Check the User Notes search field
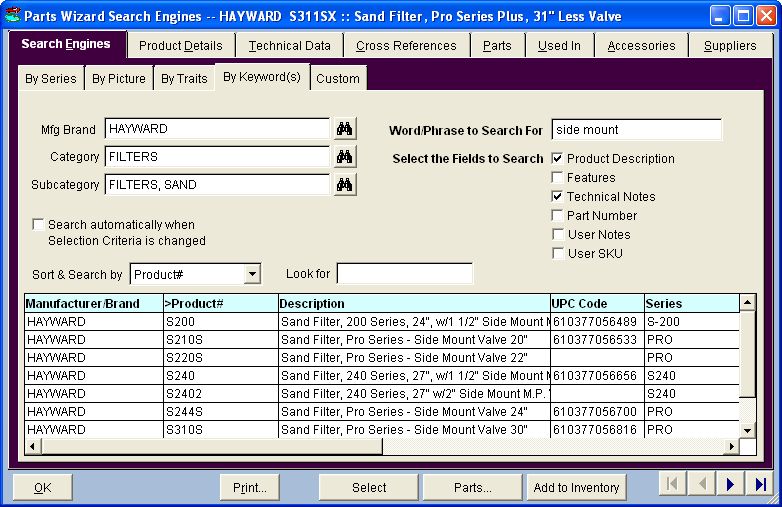782x507 pixels. click(x=558, y=234)
